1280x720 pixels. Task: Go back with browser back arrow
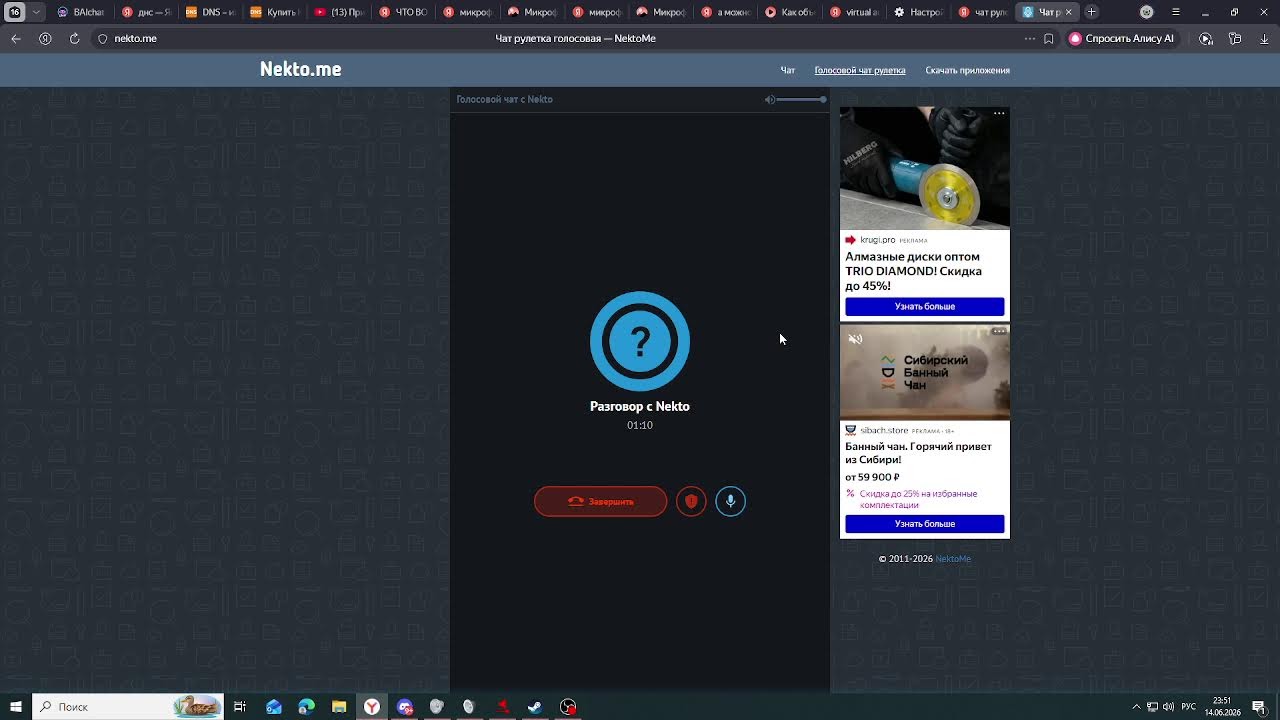[x=16, y=38]
